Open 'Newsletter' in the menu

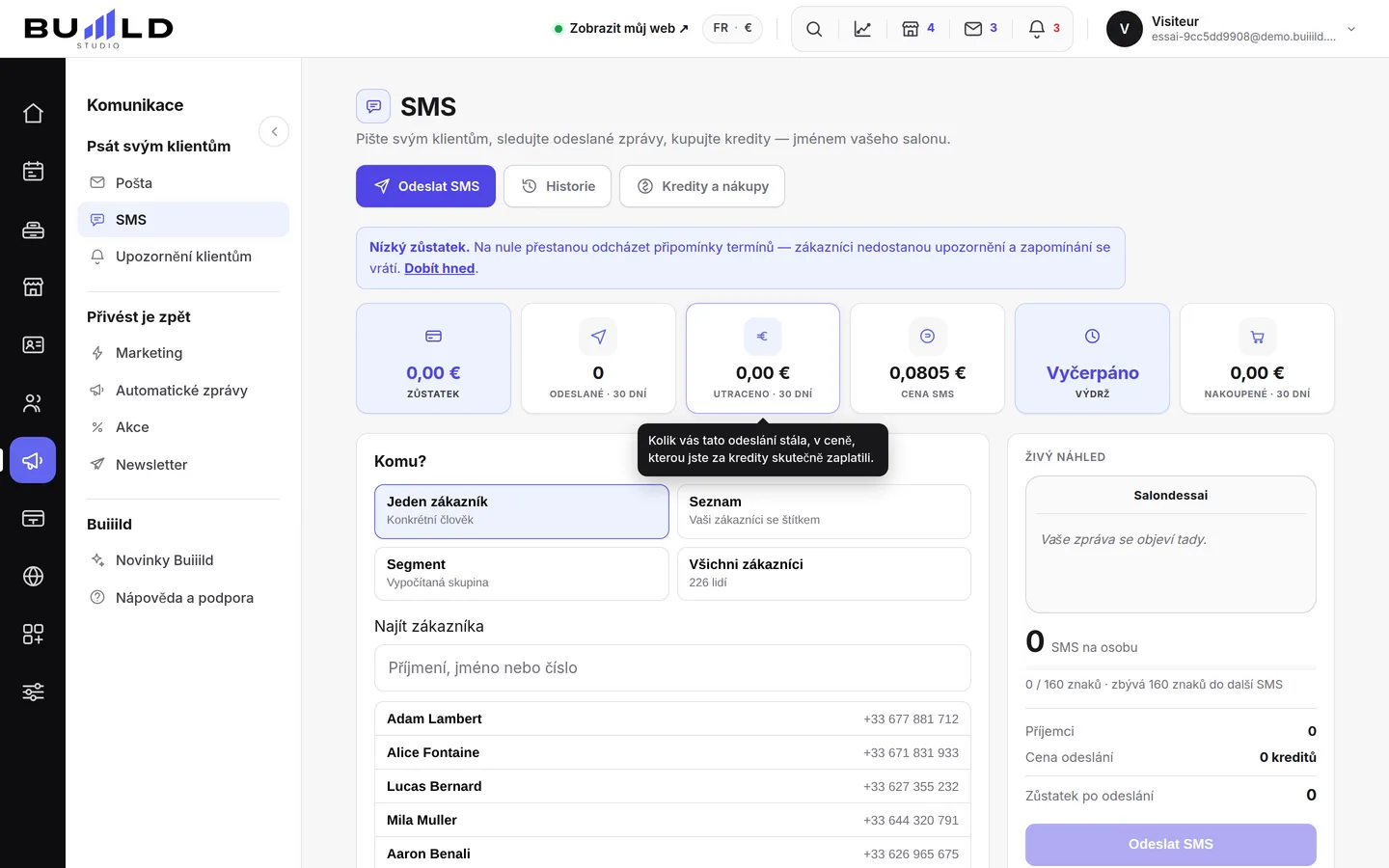[183, 465]
